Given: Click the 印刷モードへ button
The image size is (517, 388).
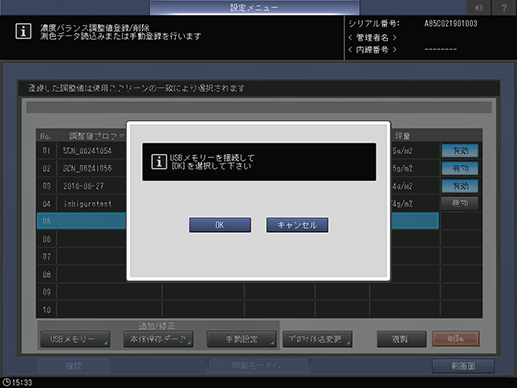Looking at the screenshot, I should [x=258, y=366].
